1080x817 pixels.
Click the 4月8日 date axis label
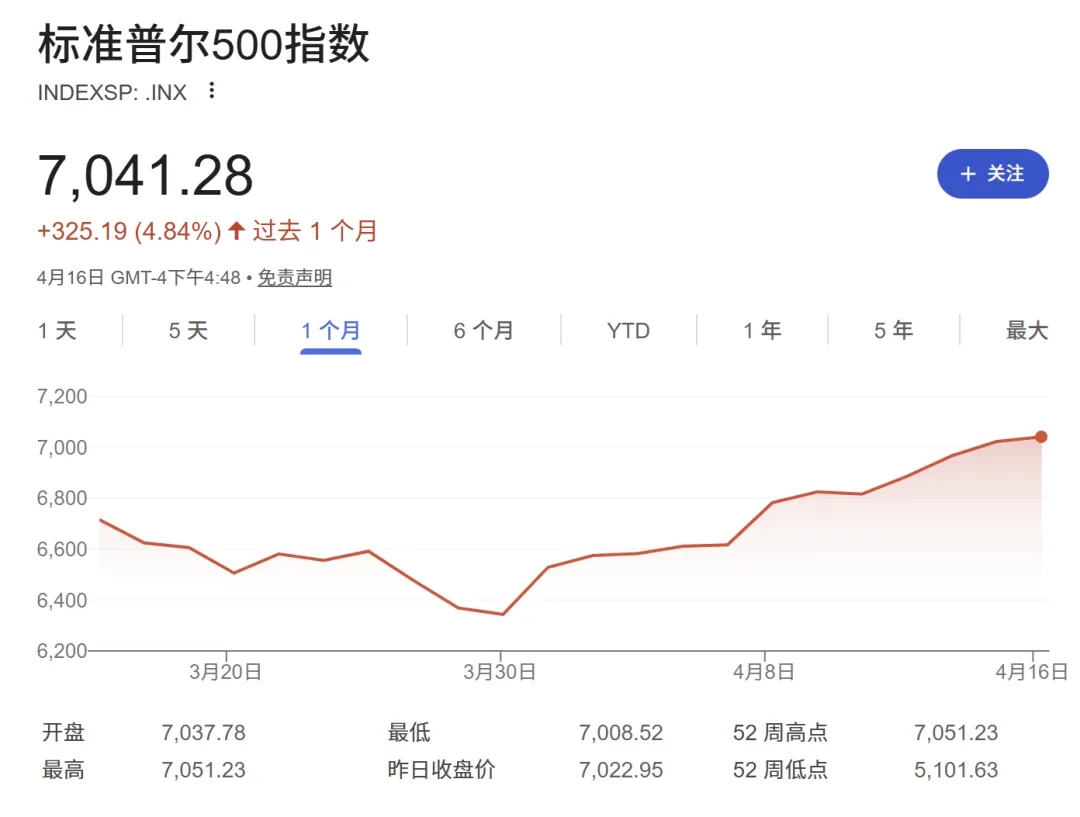[x=764, y=672]
